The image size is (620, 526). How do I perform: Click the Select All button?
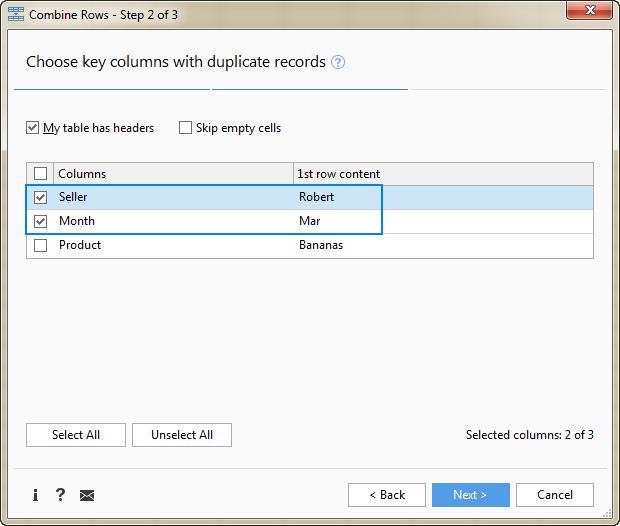pos(76,435)
